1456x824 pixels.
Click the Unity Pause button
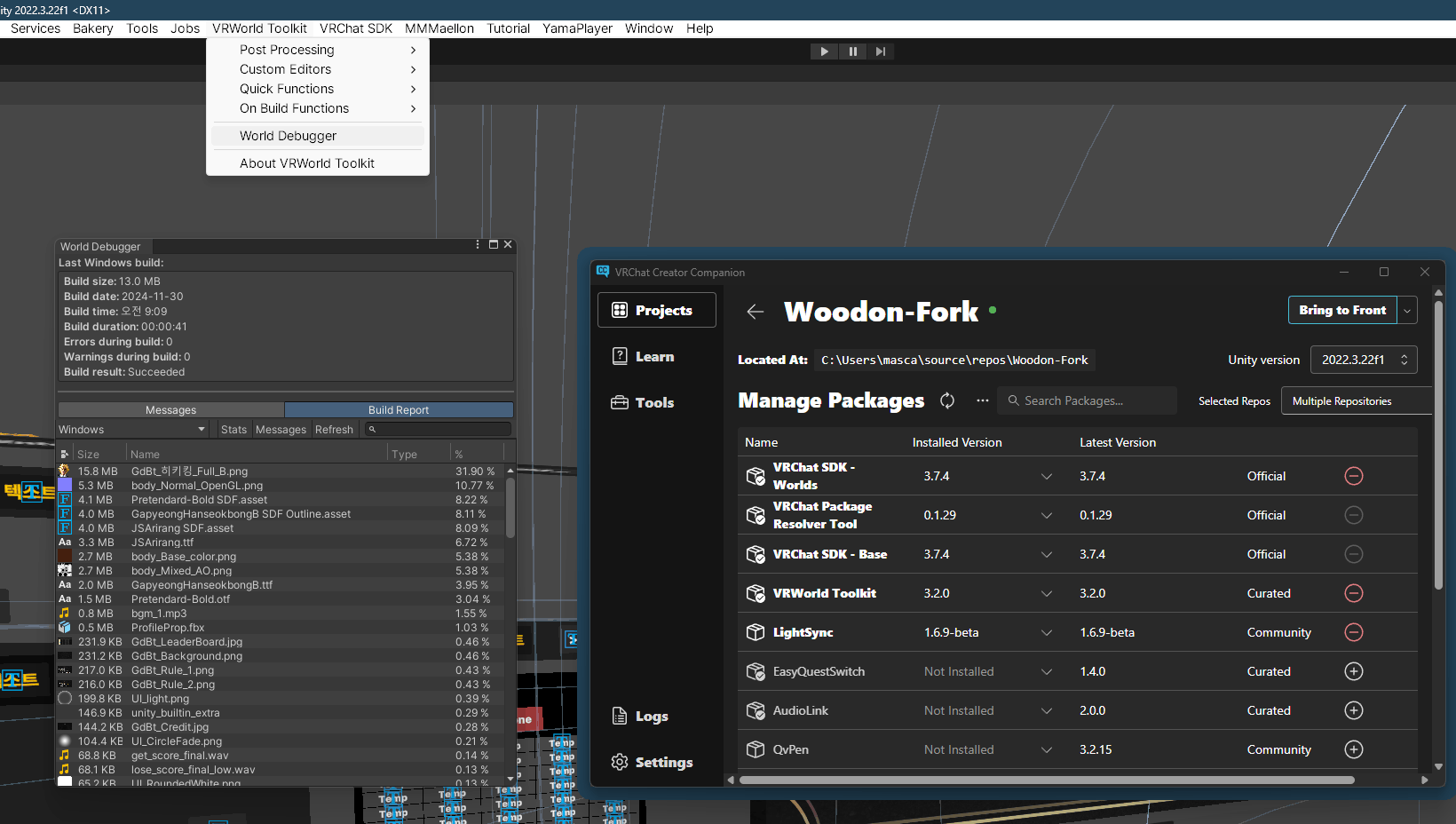(852, 51)
